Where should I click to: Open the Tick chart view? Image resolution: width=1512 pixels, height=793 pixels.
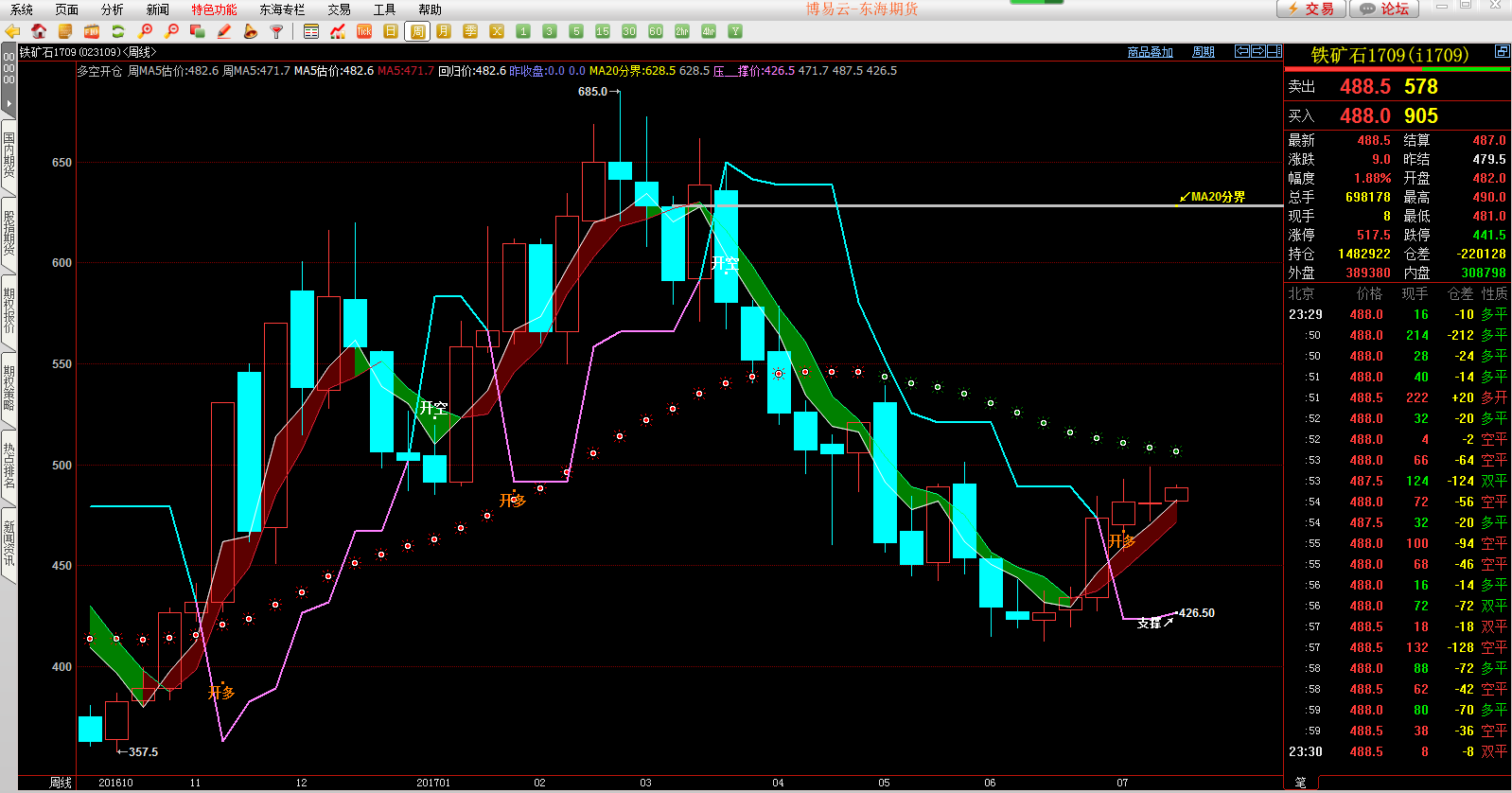[364, 31]
